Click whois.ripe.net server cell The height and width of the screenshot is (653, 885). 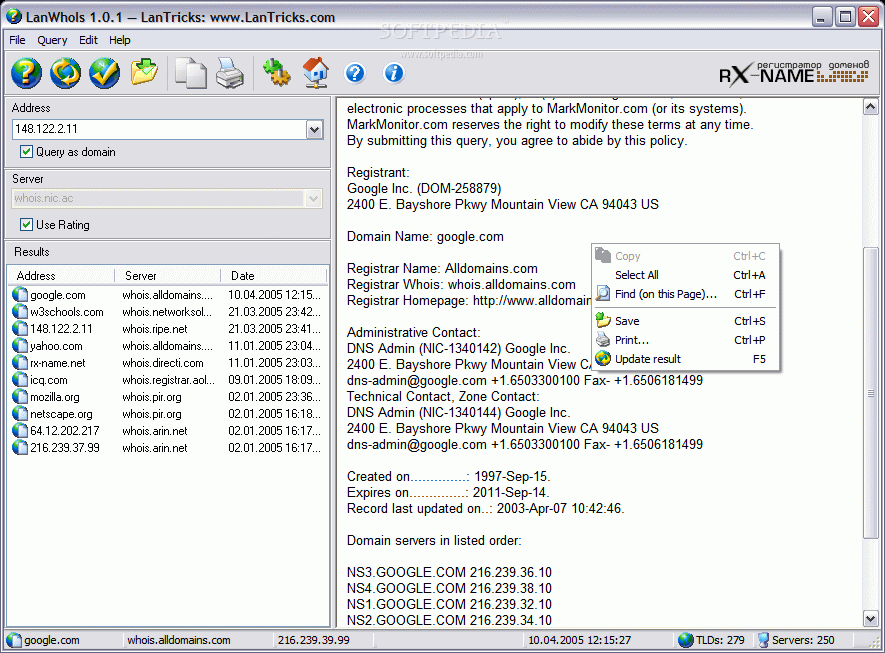(x=155, y=329)
